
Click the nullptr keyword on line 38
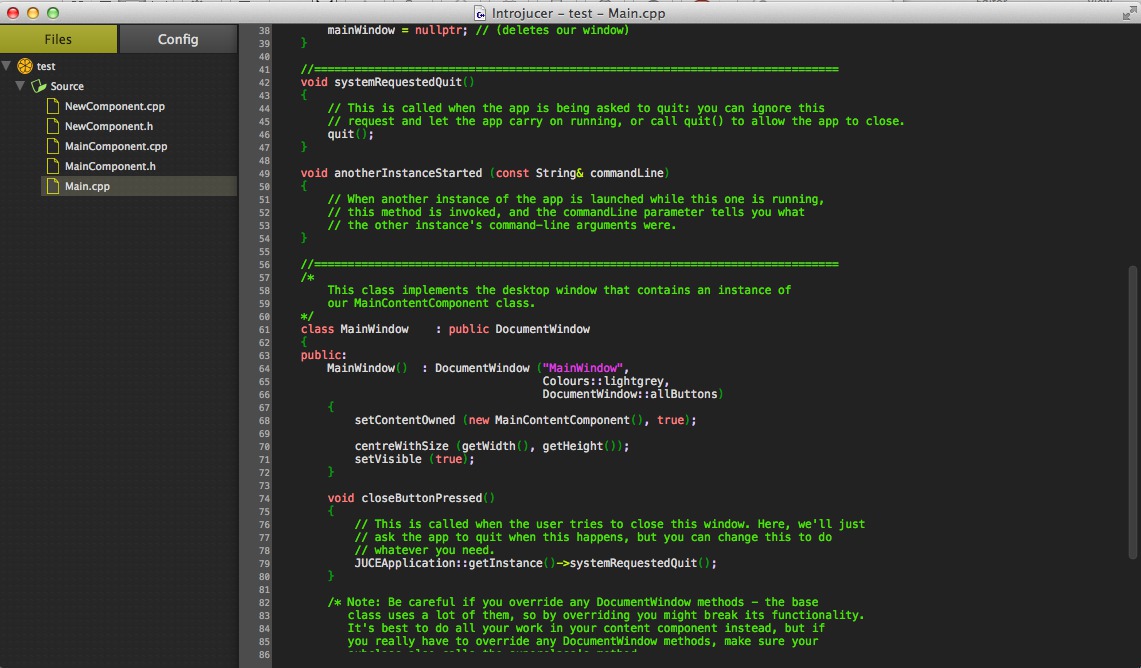point(438,31)
